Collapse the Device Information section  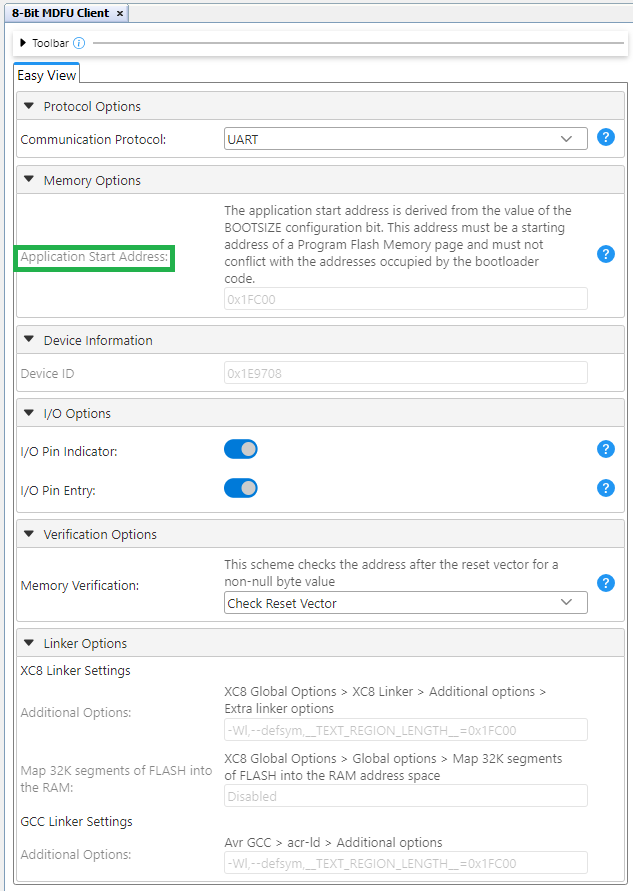tap(29, 341)
